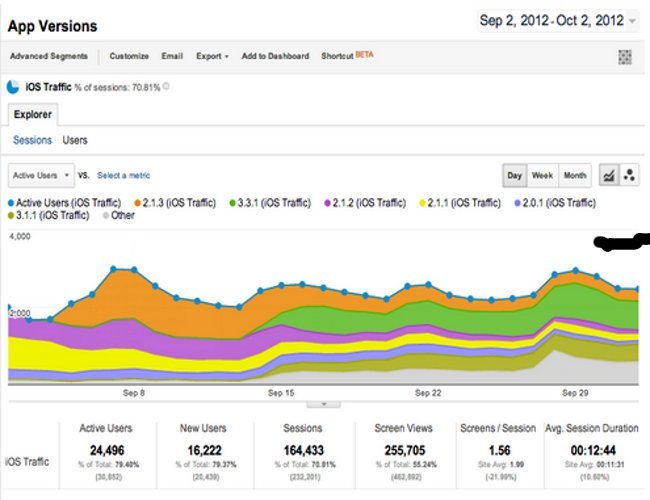Select the Week granularity button
Image resolution: width=650 pixels, height=500 pixels.
pyautogui.click(x=542, y=175)
